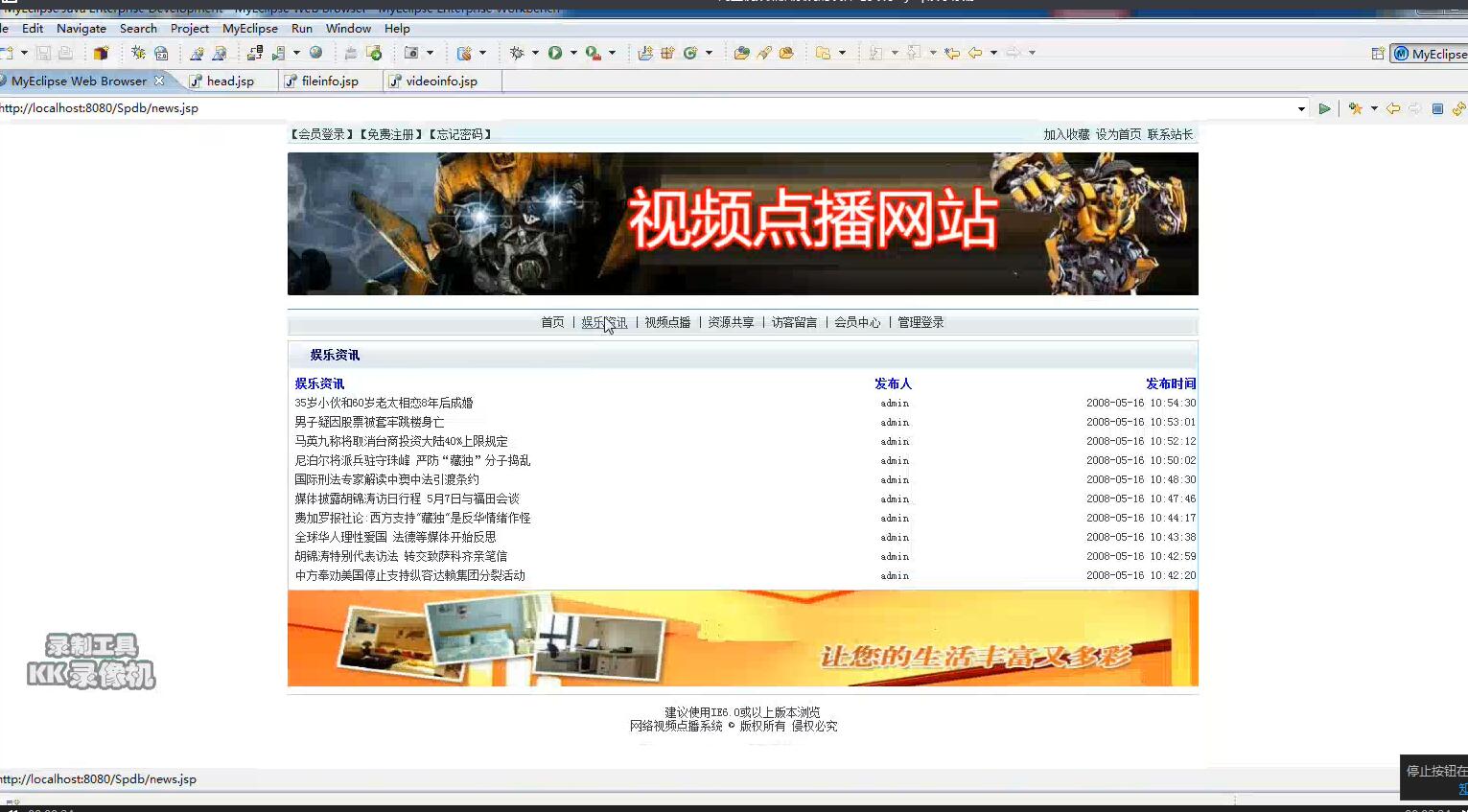
Task: Click the Run External Tools icon
Action: [x=594, y=54]
